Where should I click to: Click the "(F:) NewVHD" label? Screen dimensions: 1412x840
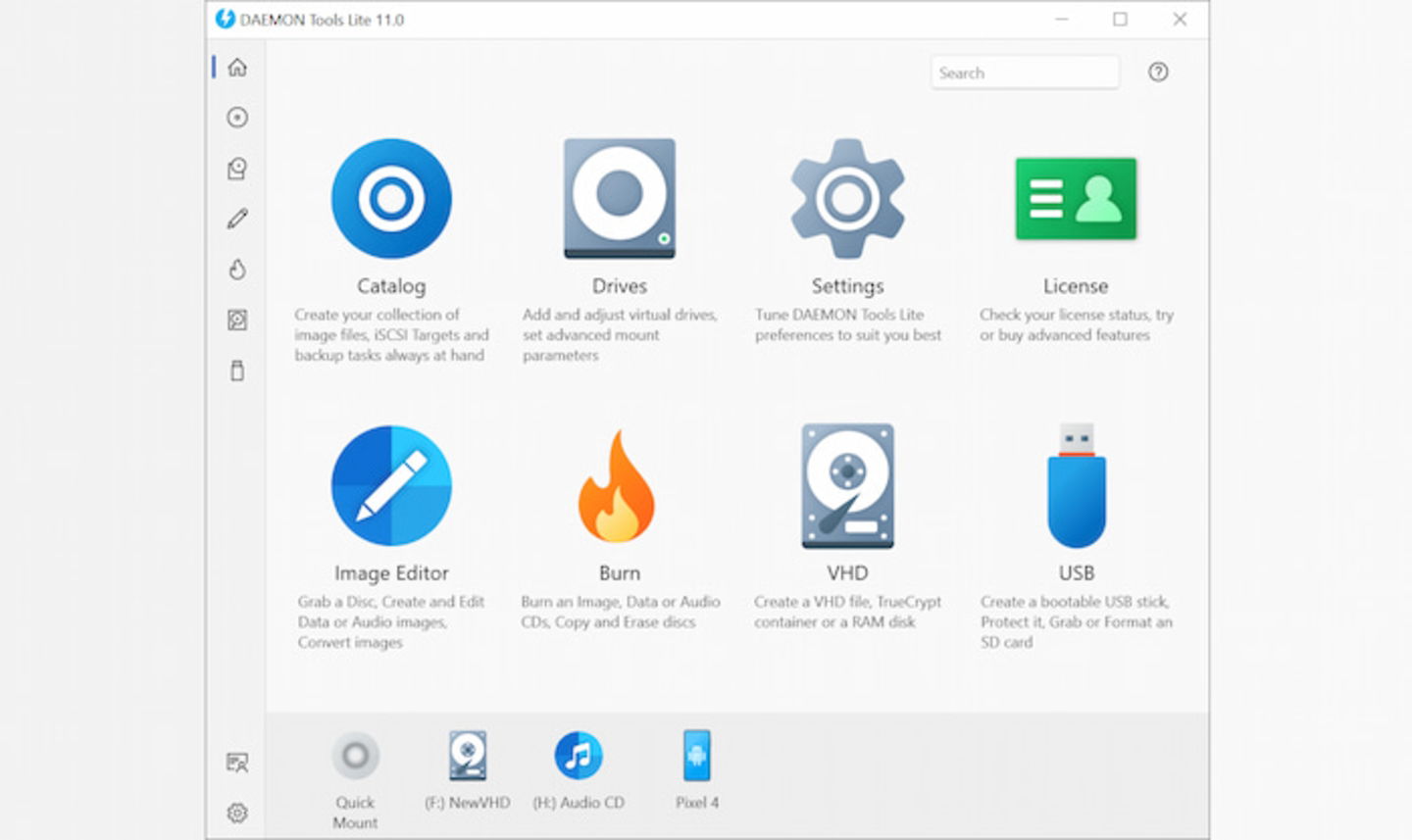[468, 803]
